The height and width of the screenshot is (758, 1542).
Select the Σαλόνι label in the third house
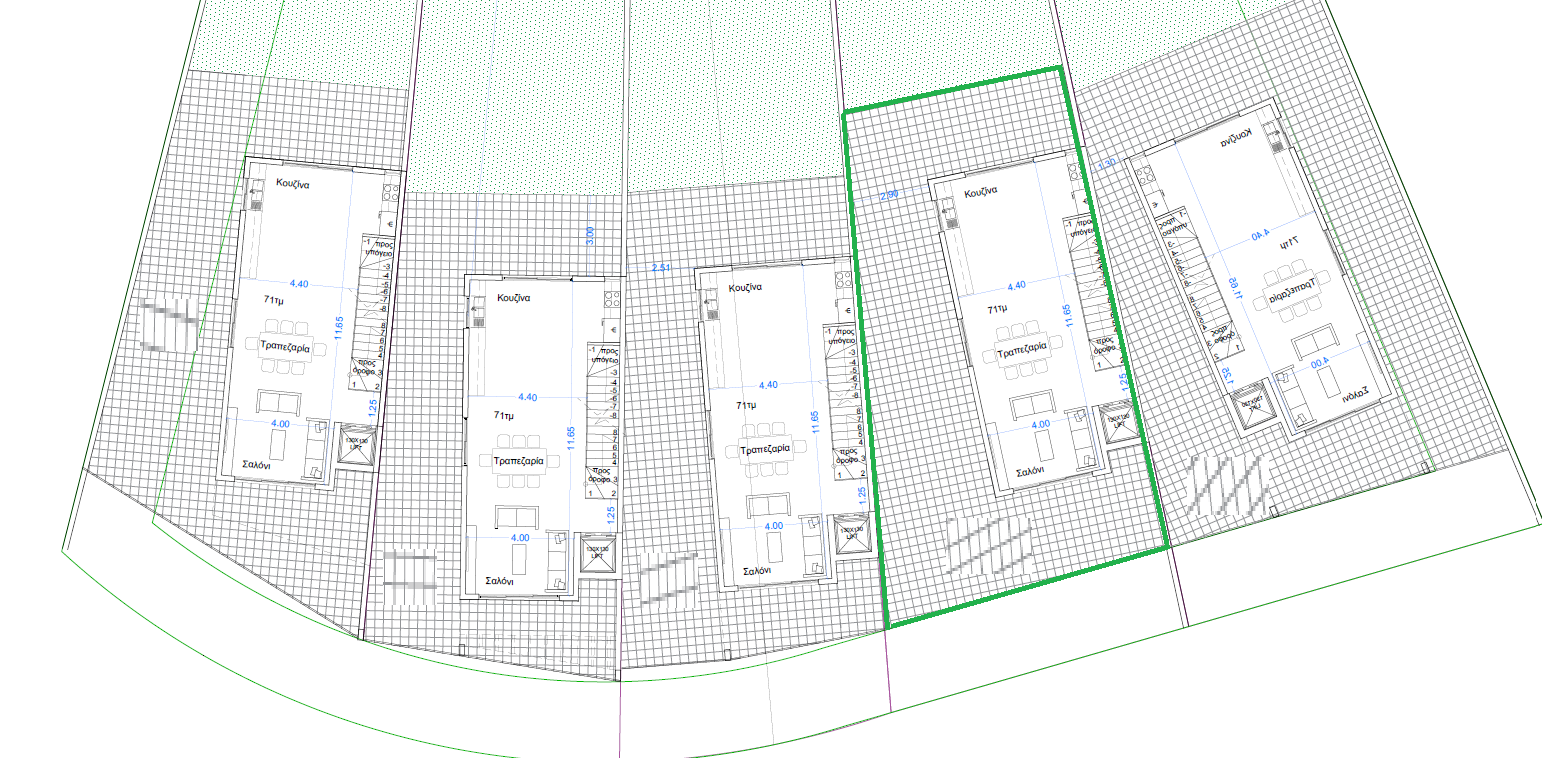tap(756, 571)
